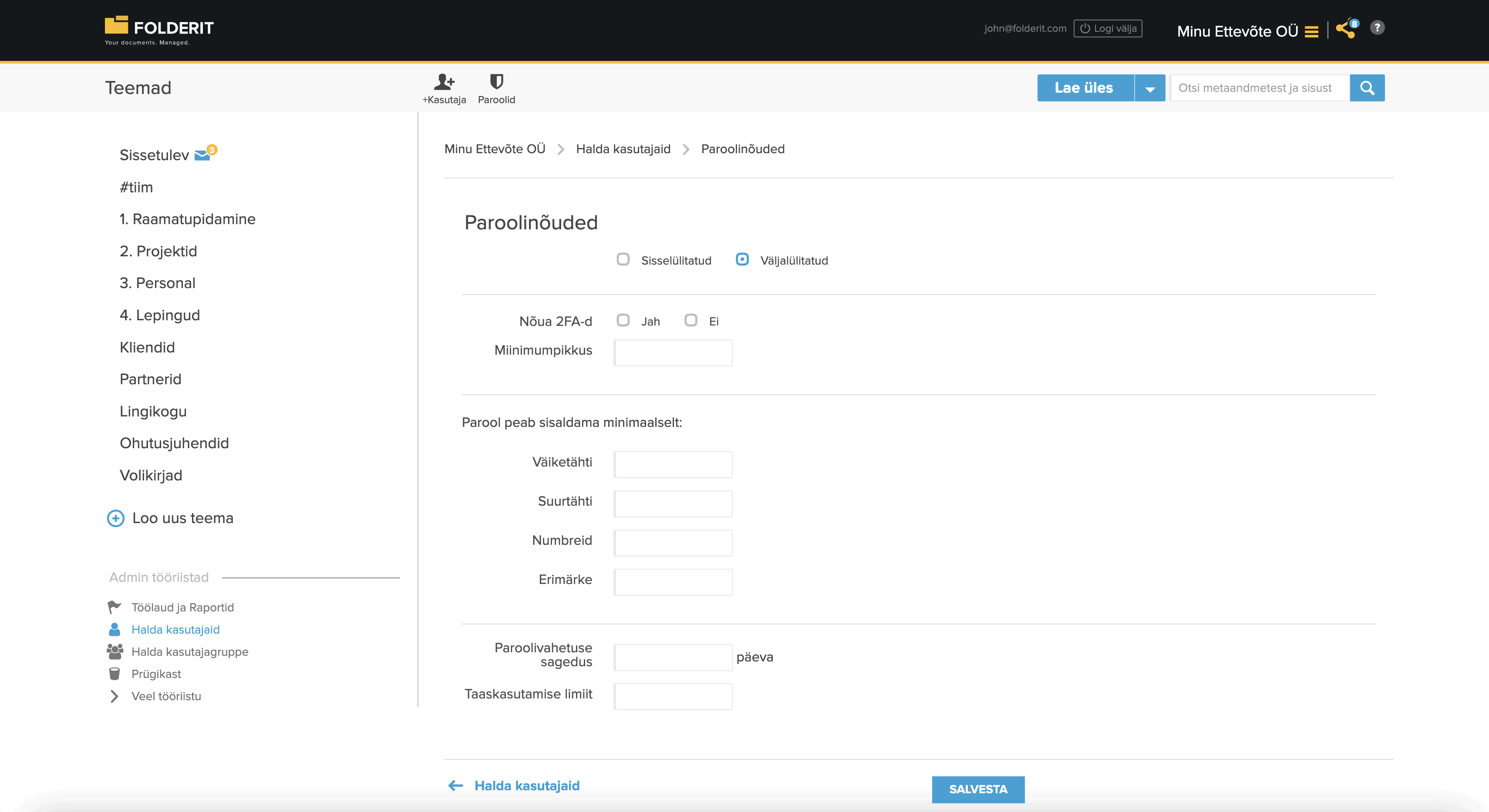Choose Ei for Nõua 2FA-d

(x=691, y=320)
